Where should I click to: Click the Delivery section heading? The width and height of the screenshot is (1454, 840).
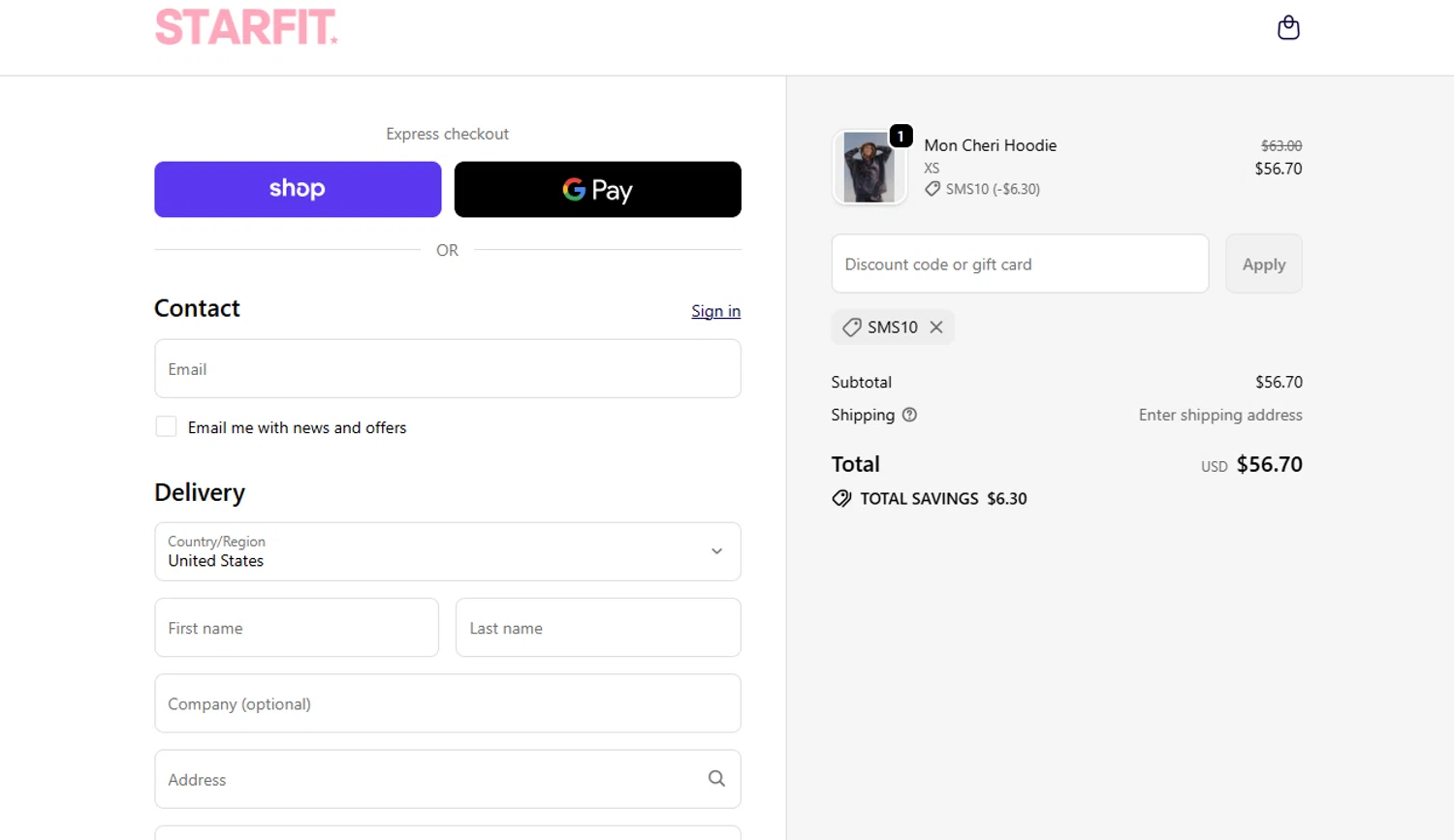(200, 492)
